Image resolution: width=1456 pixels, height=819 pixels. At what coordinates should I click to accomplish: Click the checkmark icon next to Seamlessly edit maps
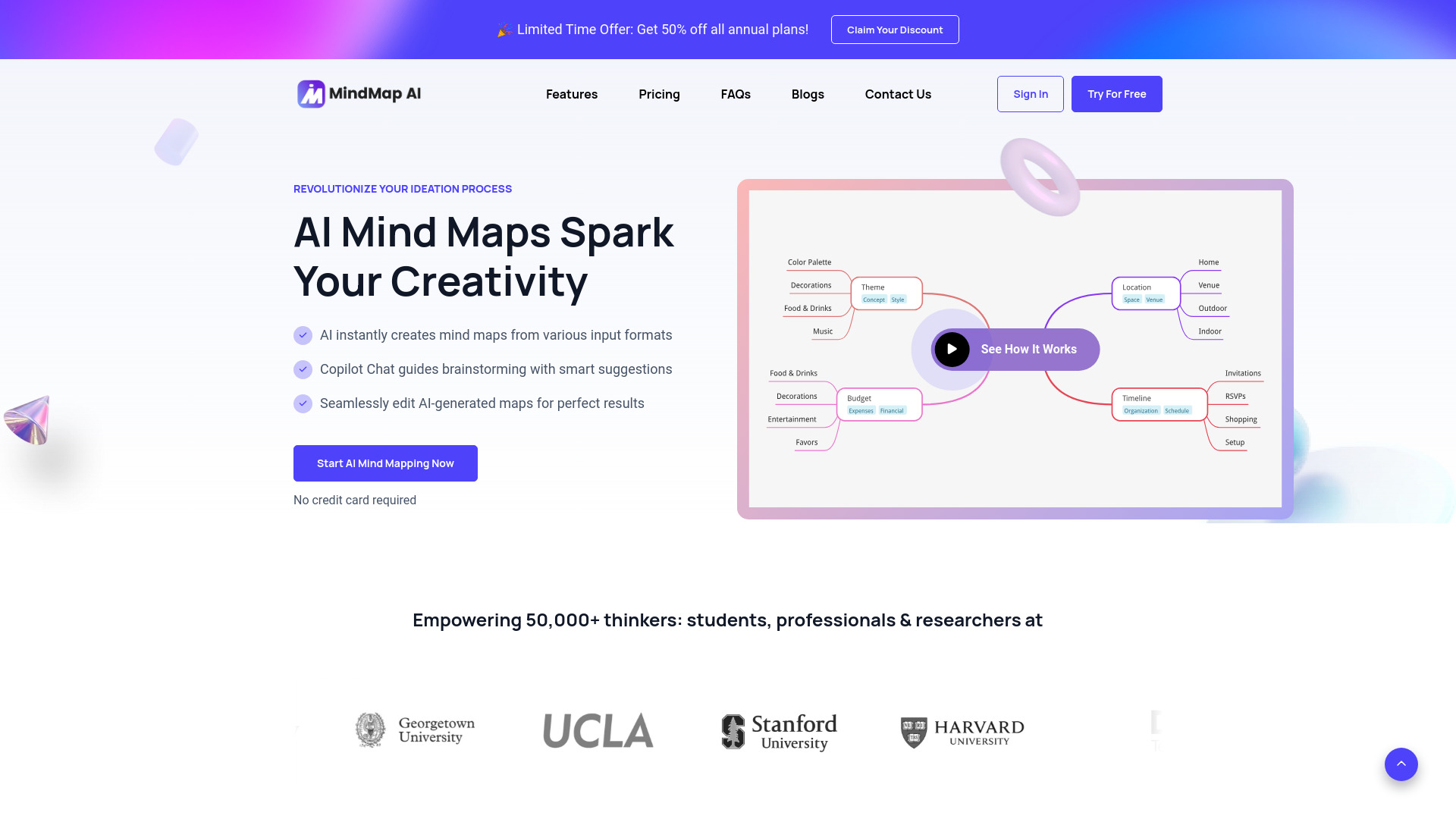(303, 402)
